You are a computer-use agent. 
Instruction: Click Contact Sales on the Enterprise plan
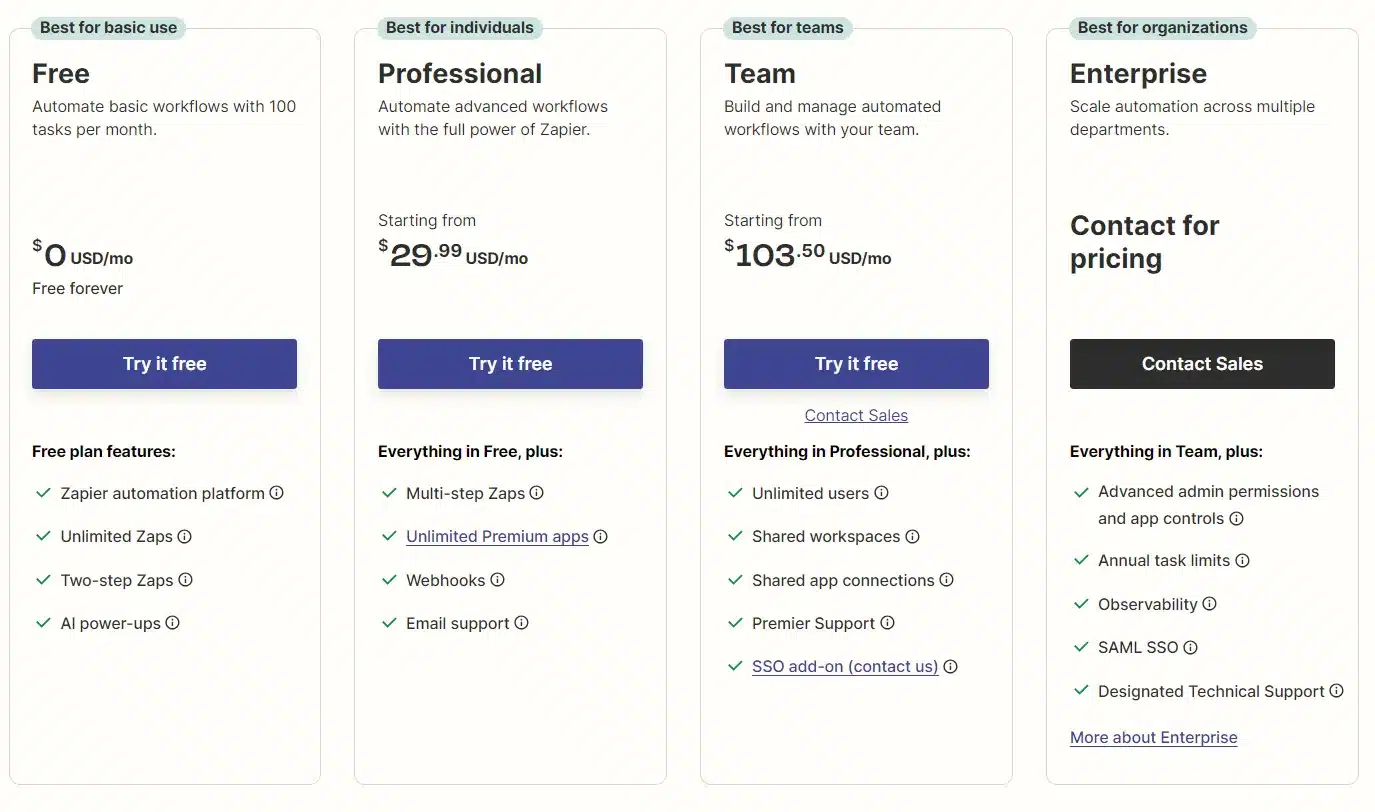tap(1202, 363)
